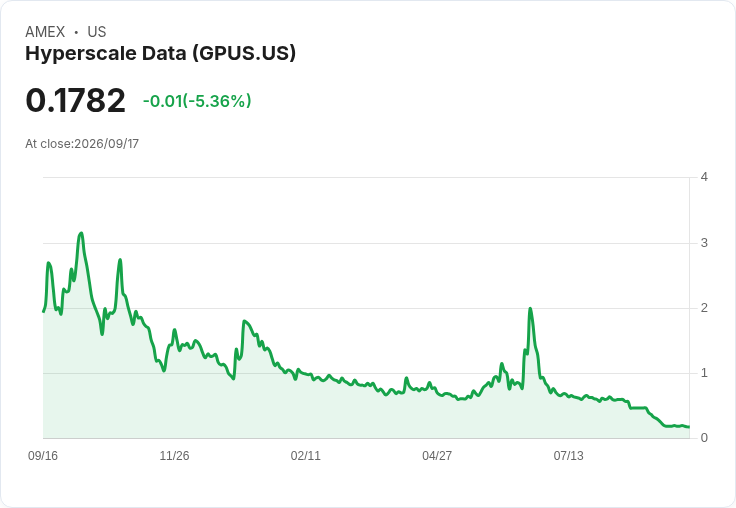Click the chart line's final point at right edge
Image resolution: width=736 pixels, height=508 pixels.
pos(689,427)
